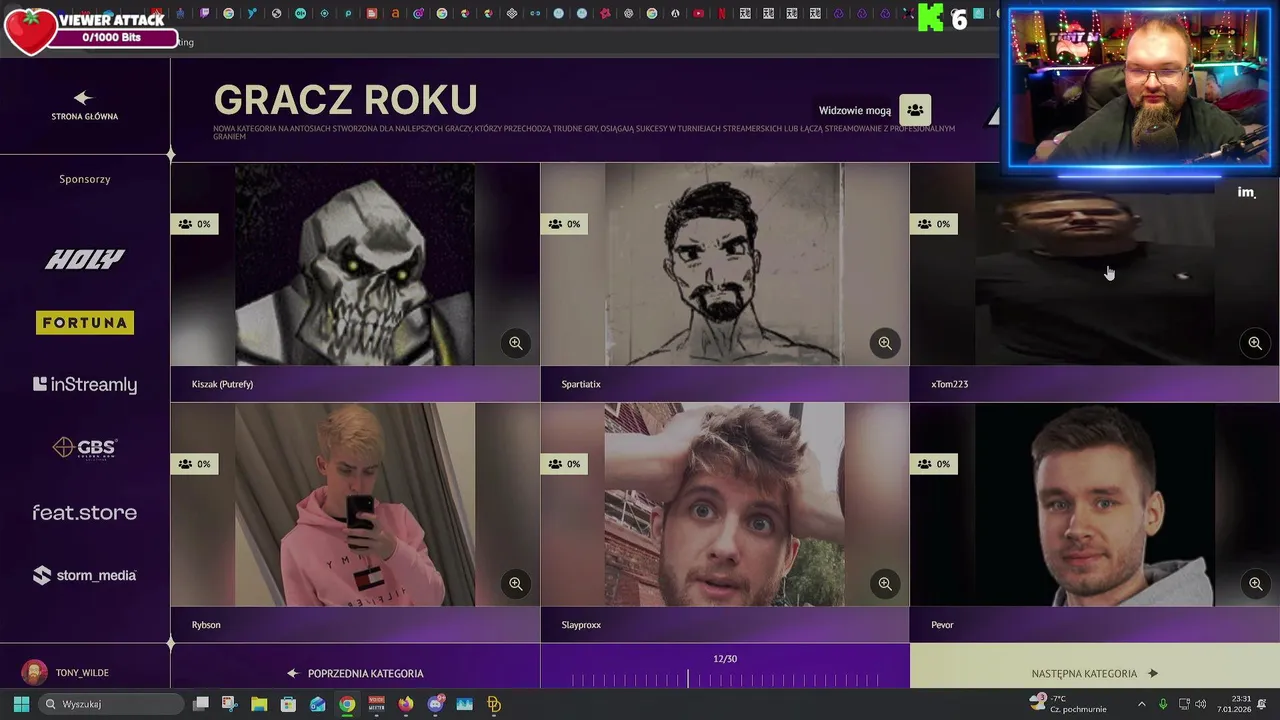Click the 12/30 category progress bar
The height and width of the screenshot is (720, 1280).
(725, 679)
